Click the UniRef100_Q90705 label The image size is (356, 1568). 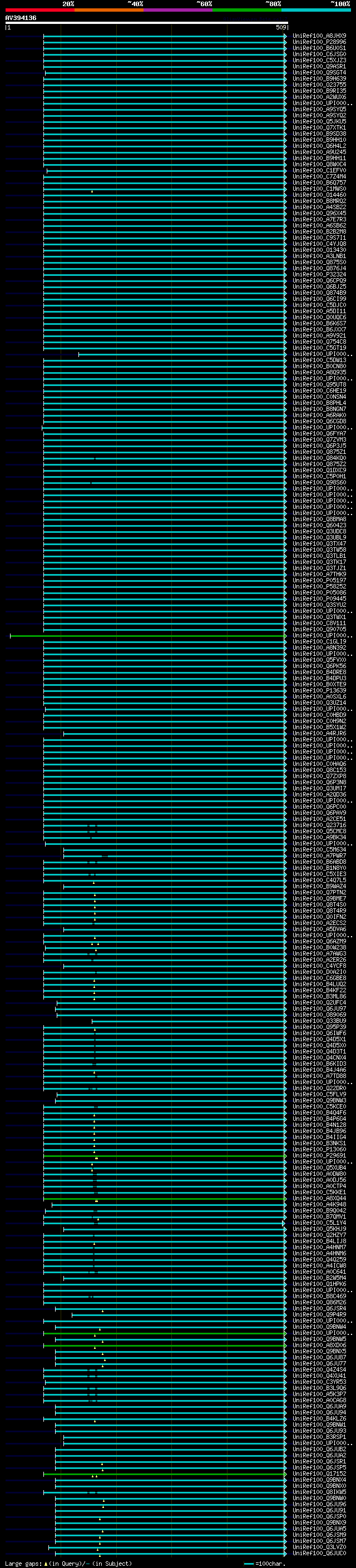319,630
